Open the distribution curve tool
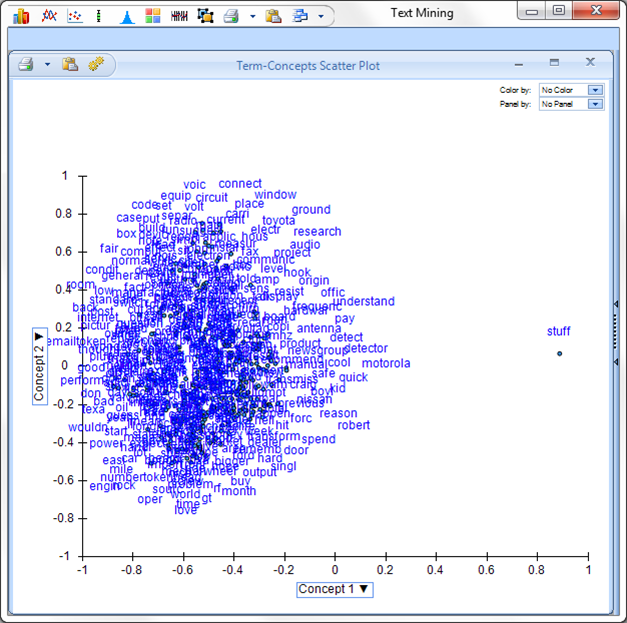 click(x=127, y=17)
